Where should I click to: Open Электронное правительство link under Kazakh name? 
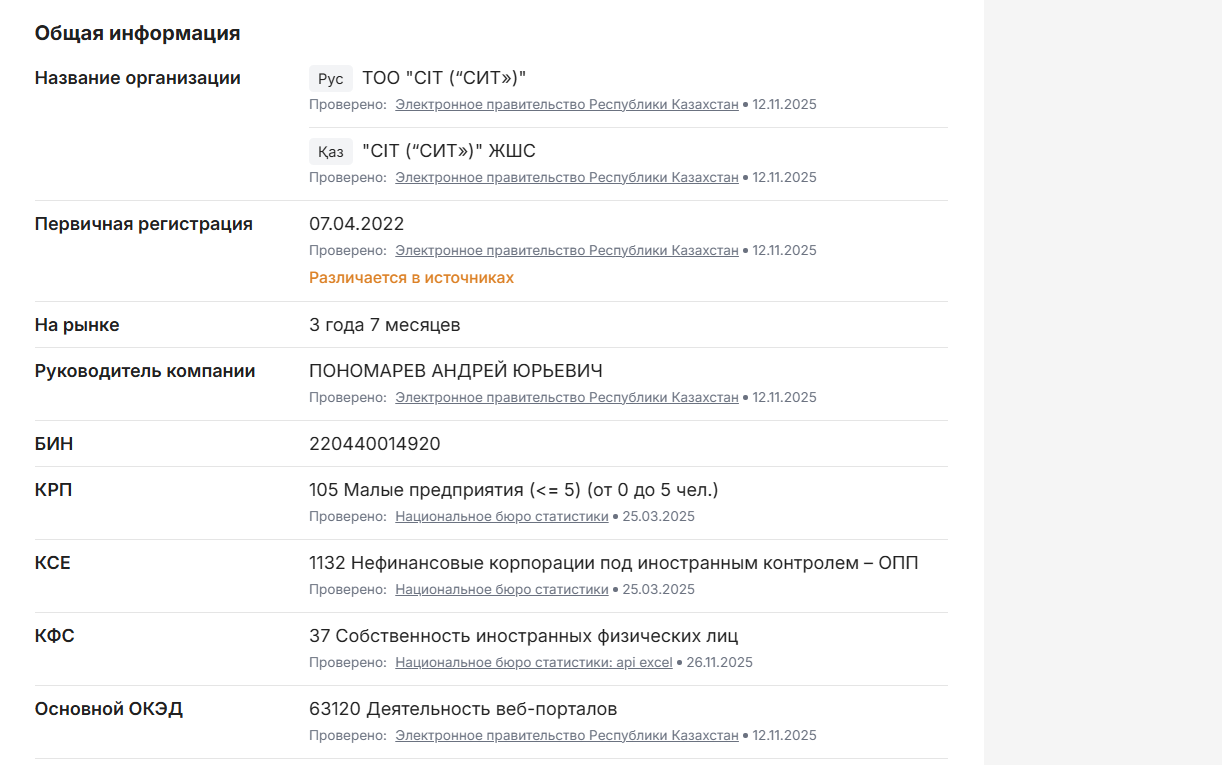pyautogui.click(x=566, y=177)
